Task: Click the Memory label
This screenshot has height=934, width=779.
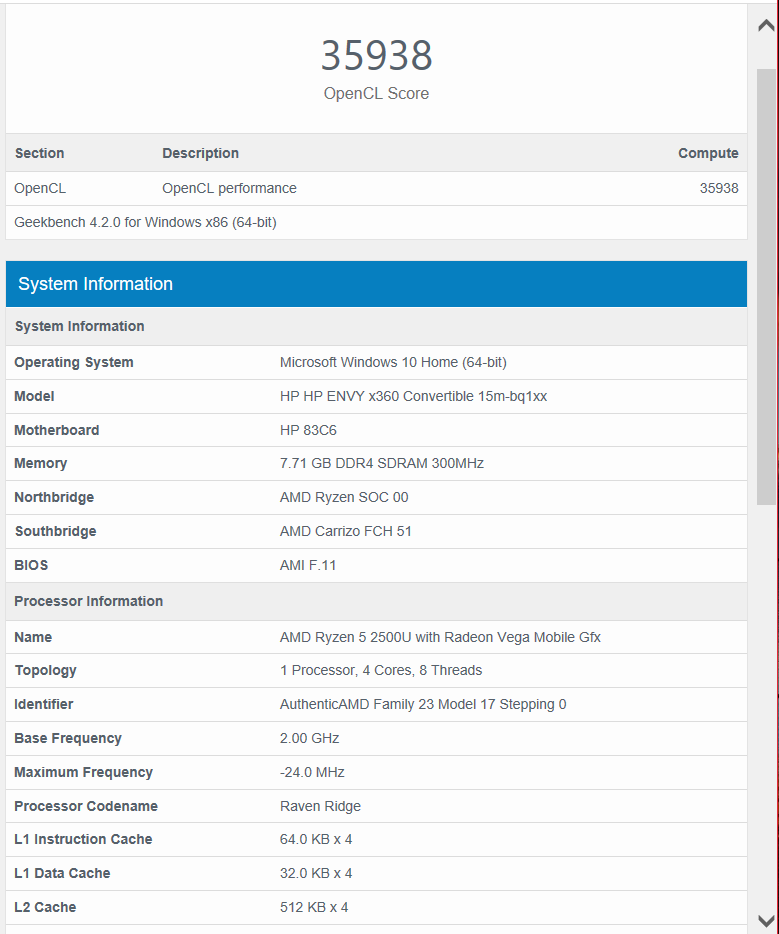Action: pyautogui.click(x=40, y=463)
